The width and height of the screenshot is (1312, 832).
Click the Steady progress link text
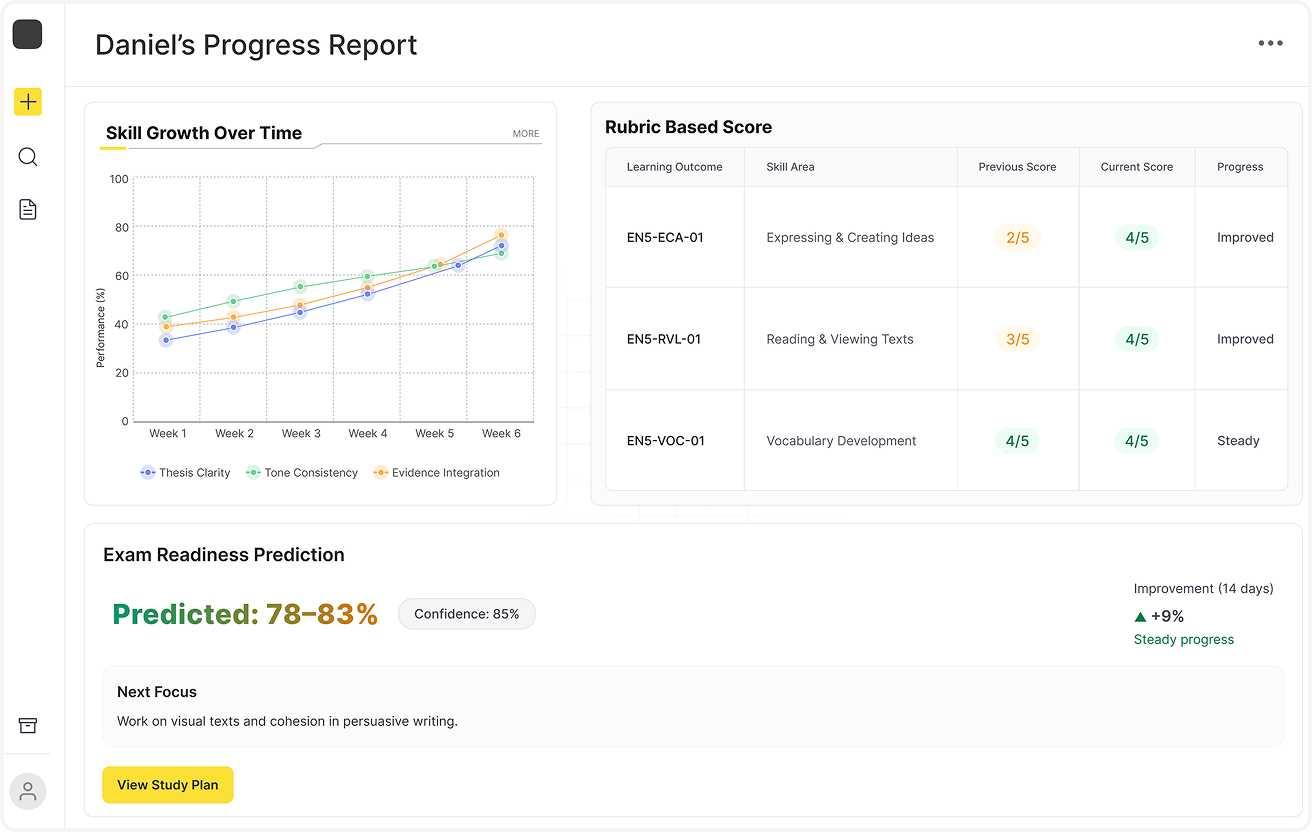1183,640
